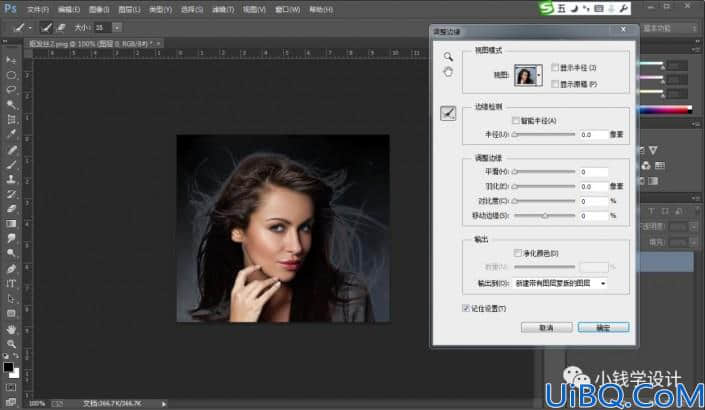Click the brush size value field
705x410 pixels.
point(102,27)
